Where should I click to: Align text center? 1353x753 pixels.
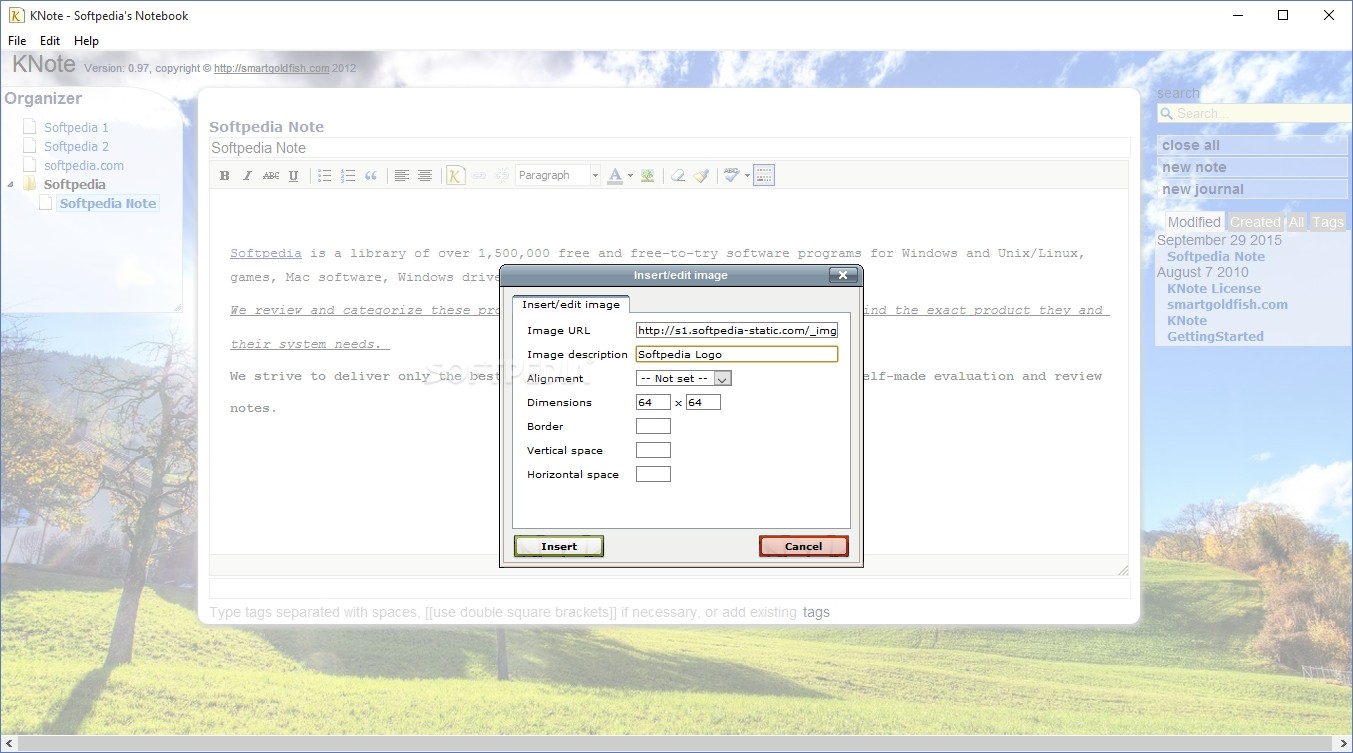[x=425, y=176]
